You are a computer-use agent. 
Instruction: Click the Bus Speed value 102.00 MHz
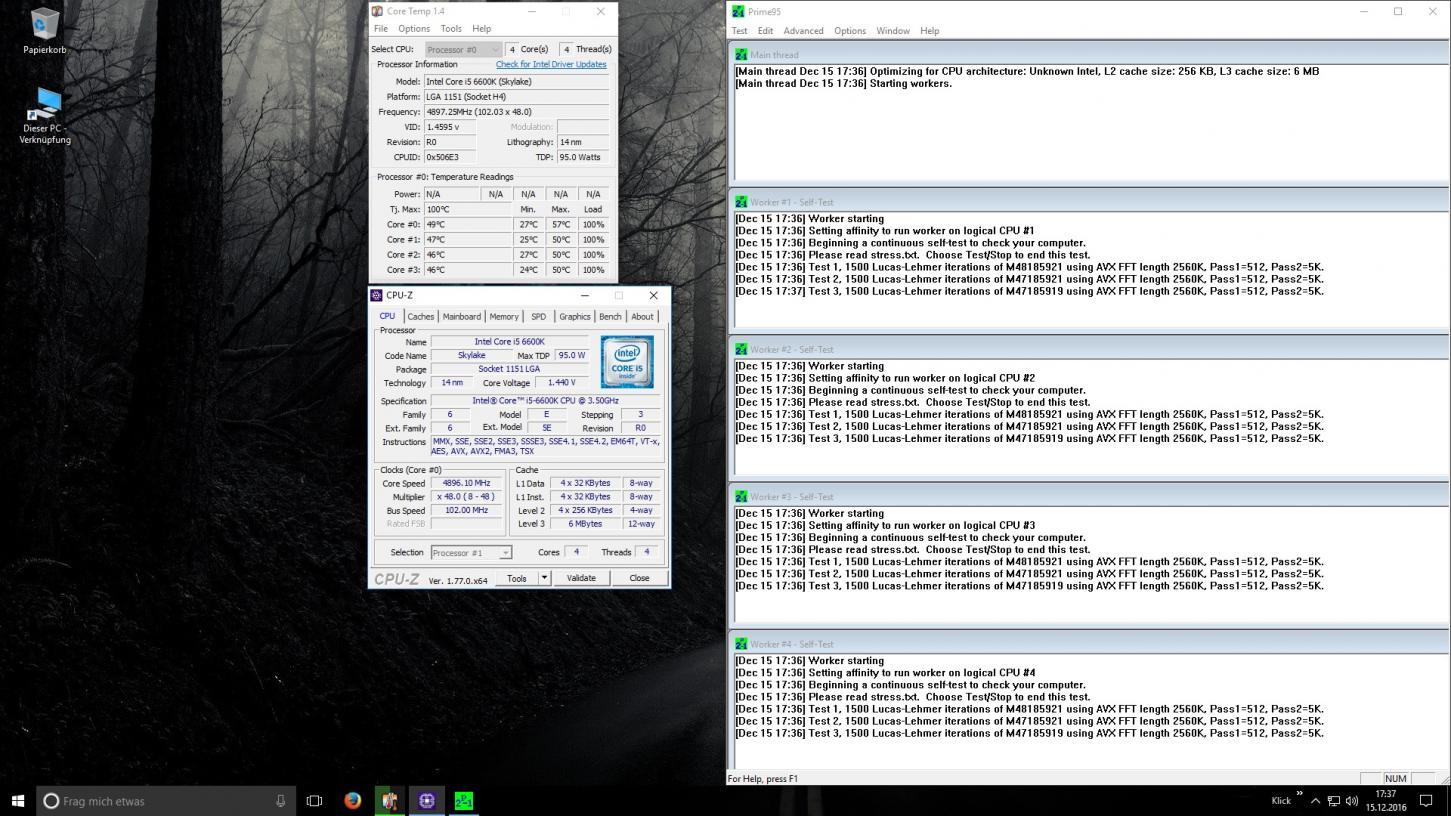466,510
